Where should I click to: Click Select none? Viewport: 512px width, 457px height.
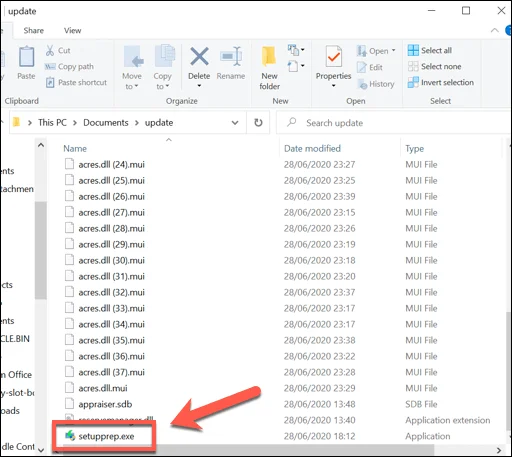[435, 66]
